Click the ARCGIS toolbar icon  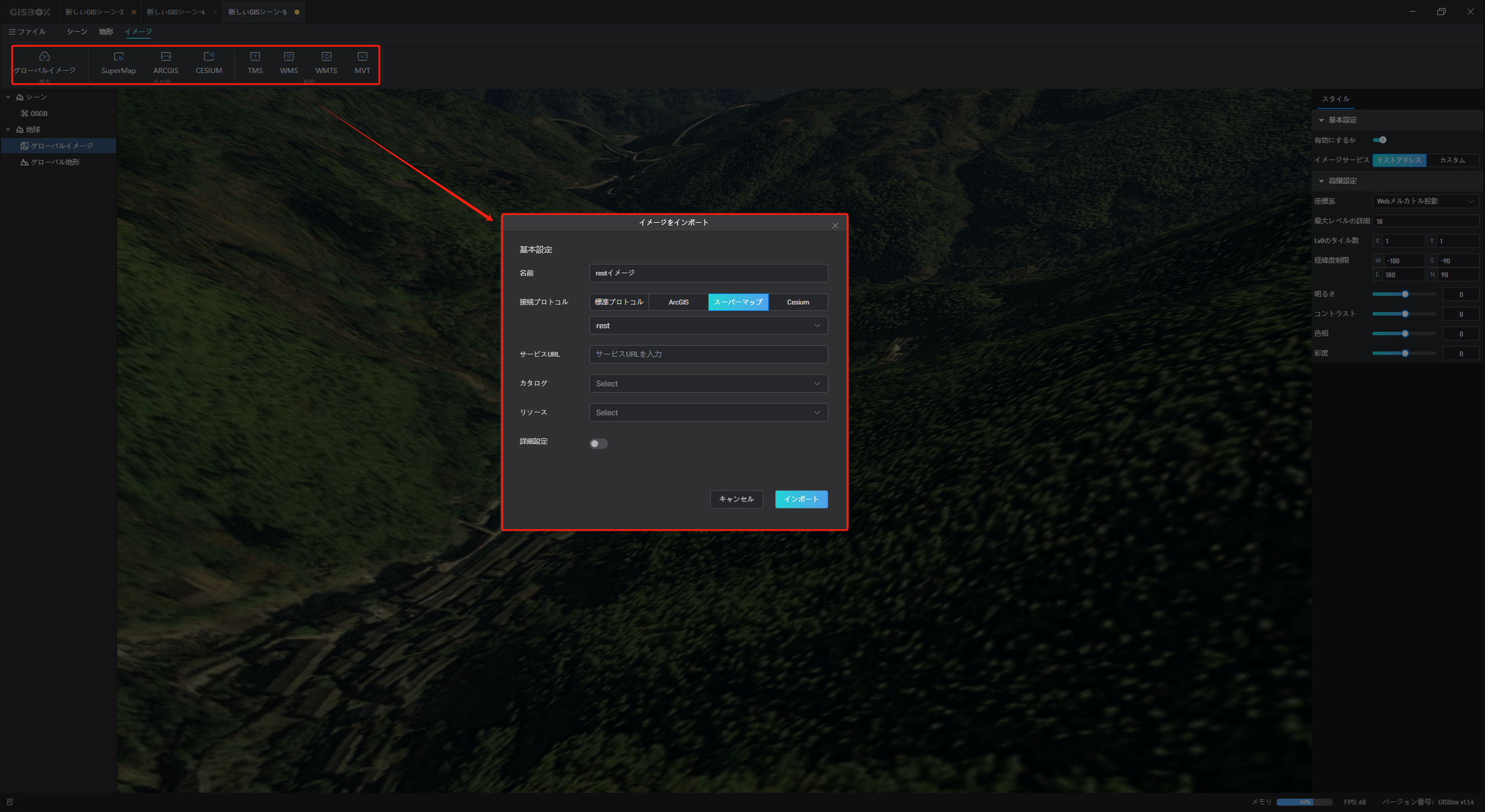click(166, 62)
